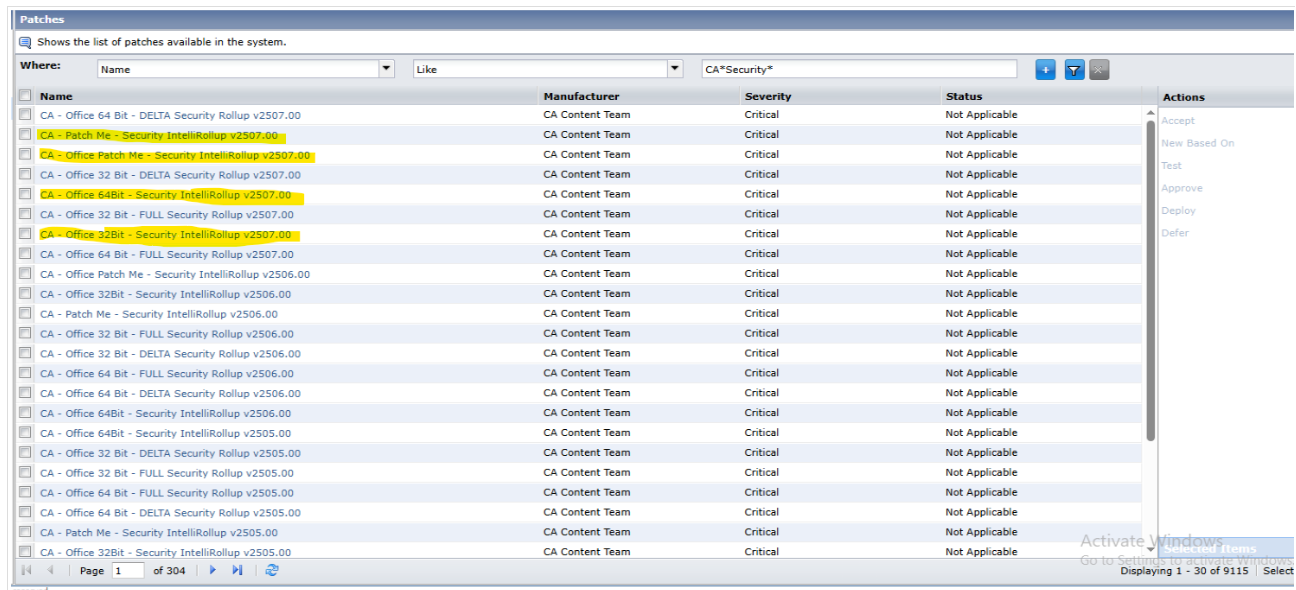This screenshot has width=1296, height=590.
Task: Sort by Name column header
Action: coord(56,97)
